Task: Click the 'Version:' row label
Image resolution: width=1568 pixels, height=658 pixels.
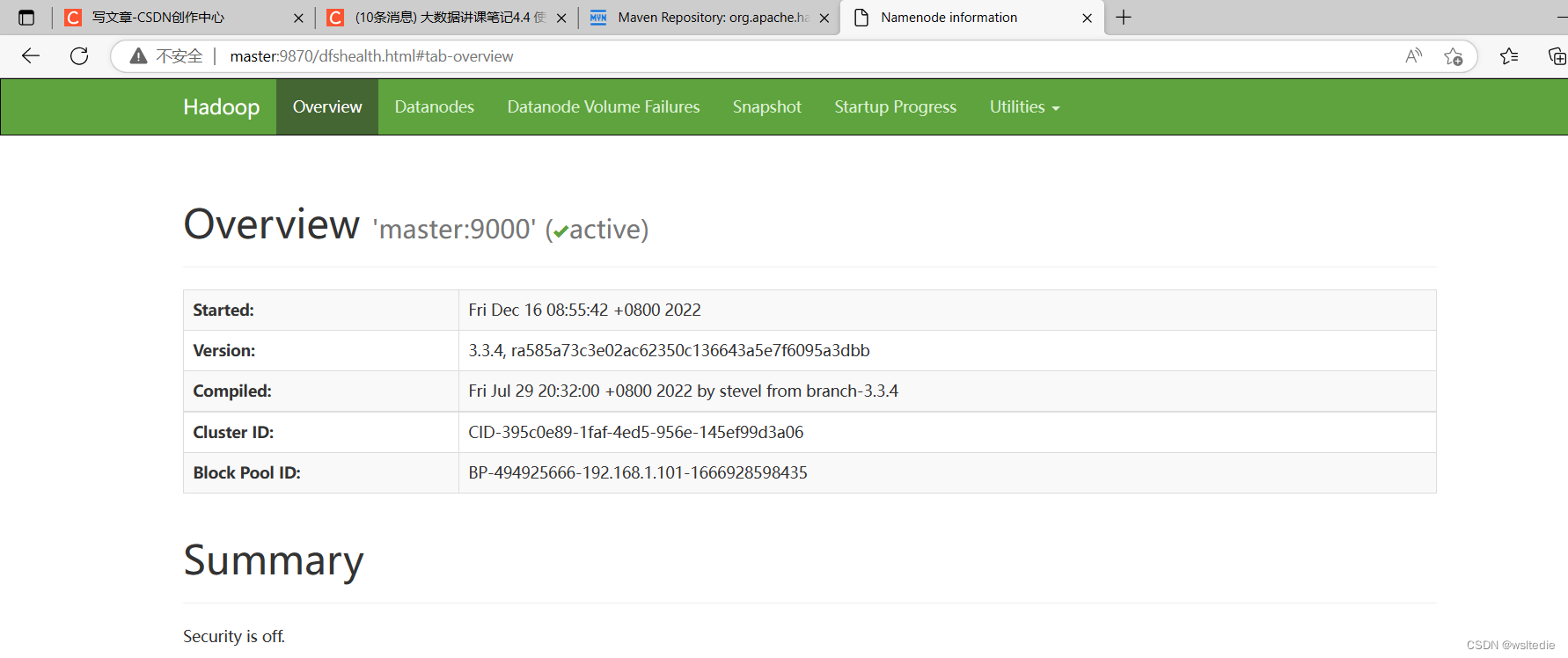Action: pyautogui.click(x=224, y=351)
